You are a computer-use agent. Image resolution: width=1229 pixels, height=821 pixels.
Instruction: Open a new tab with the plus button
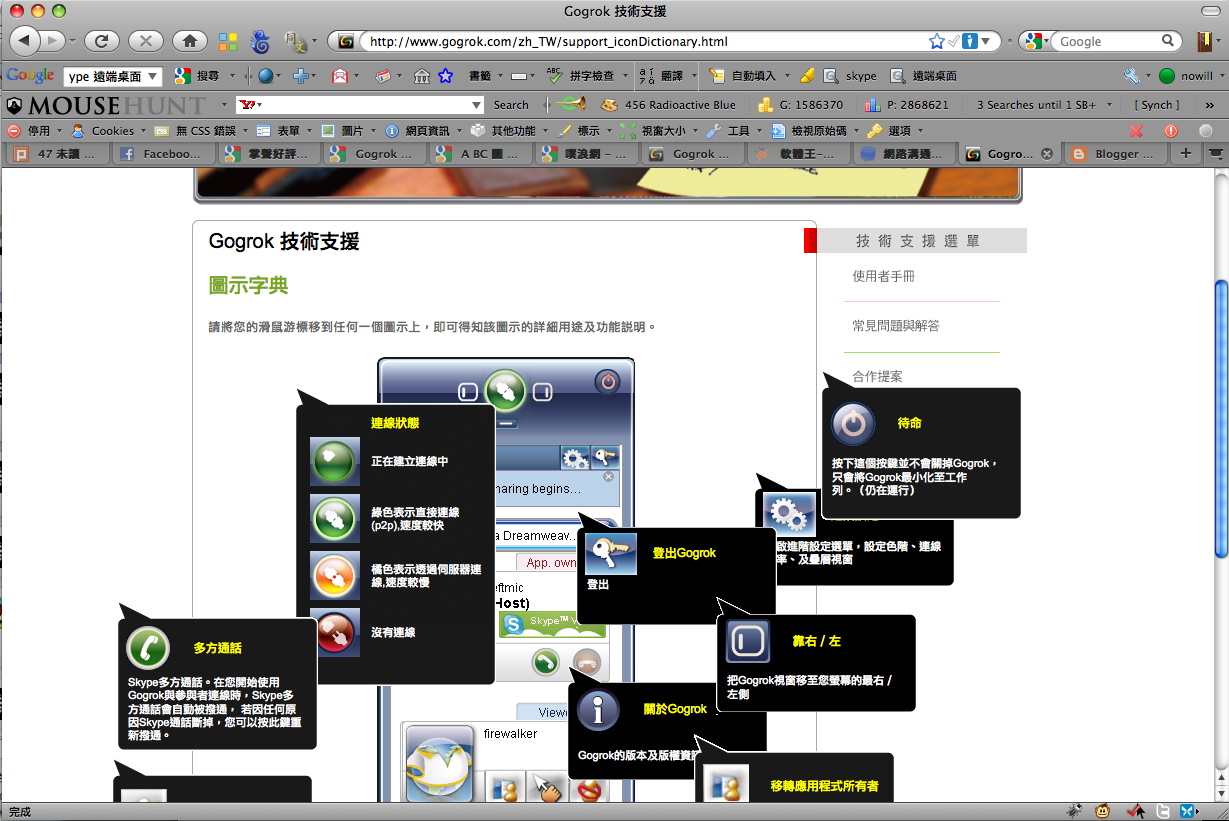tap(1186, 154)
